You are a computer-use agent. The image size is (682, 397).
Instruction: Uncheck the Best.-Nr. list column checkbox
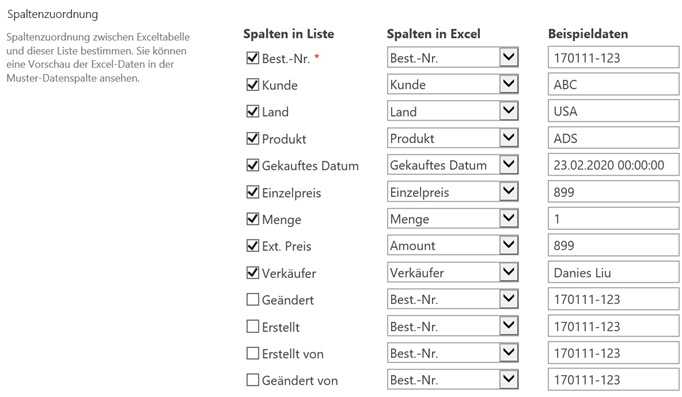(x=253, y=57)
